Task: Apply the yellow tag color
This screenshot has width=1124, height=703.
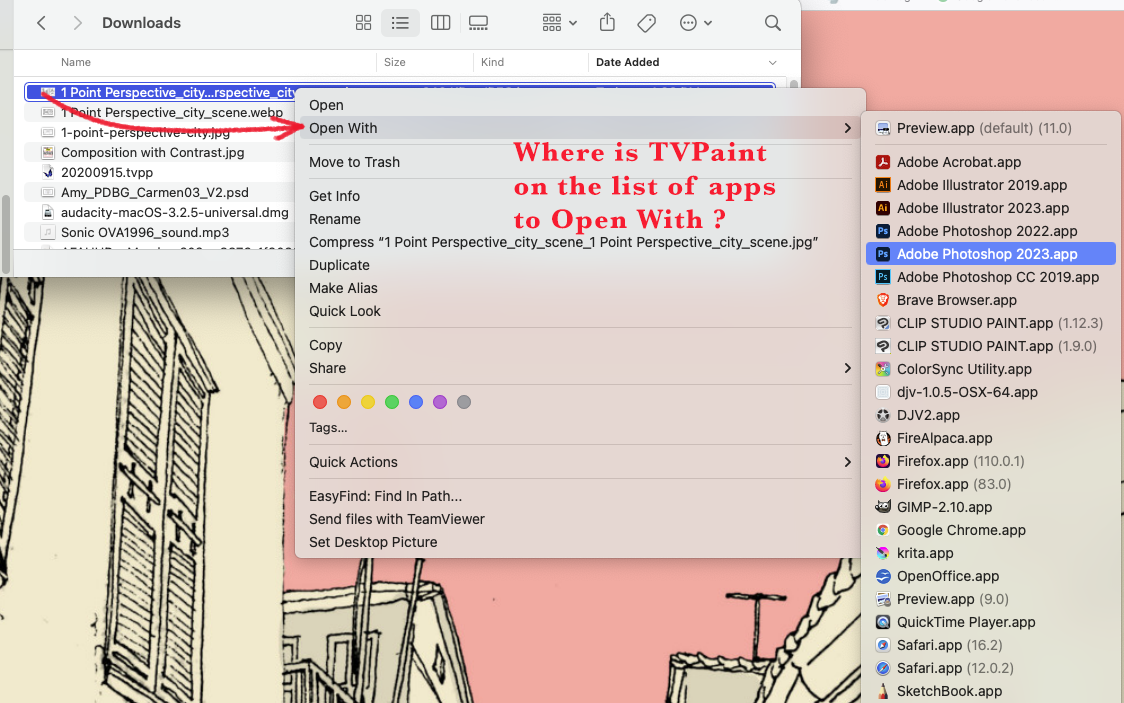Action: (x=368, y=402)
